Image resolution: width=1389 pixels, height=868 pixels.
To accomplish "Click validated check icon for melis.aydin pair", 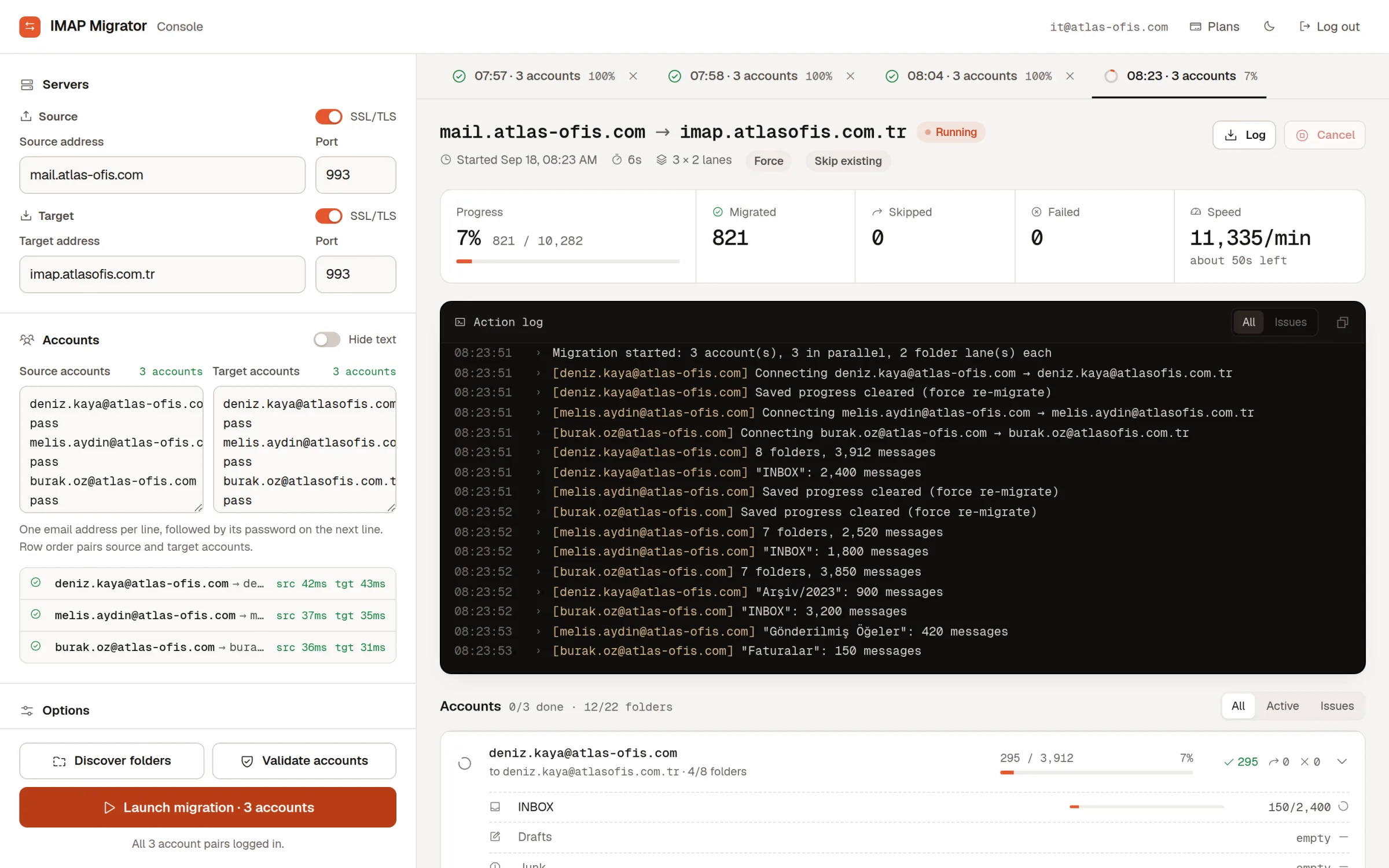I will click(x=36, y=615).
